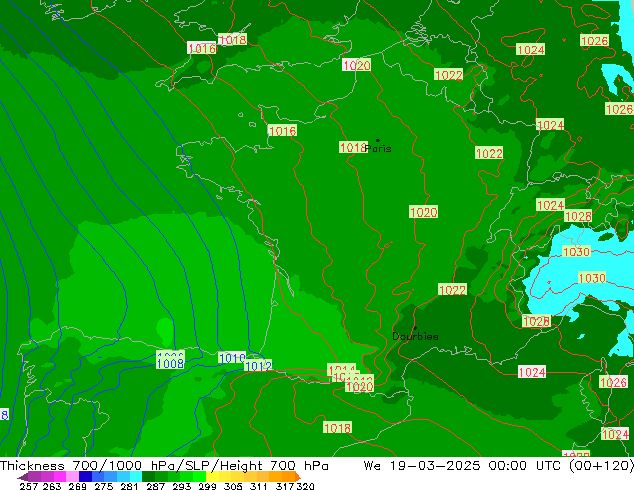Image resolution: width=634 pixels, height=490 pixels.
Task: Pick the dark navy blue legend swatch
Action: [85, 476]
